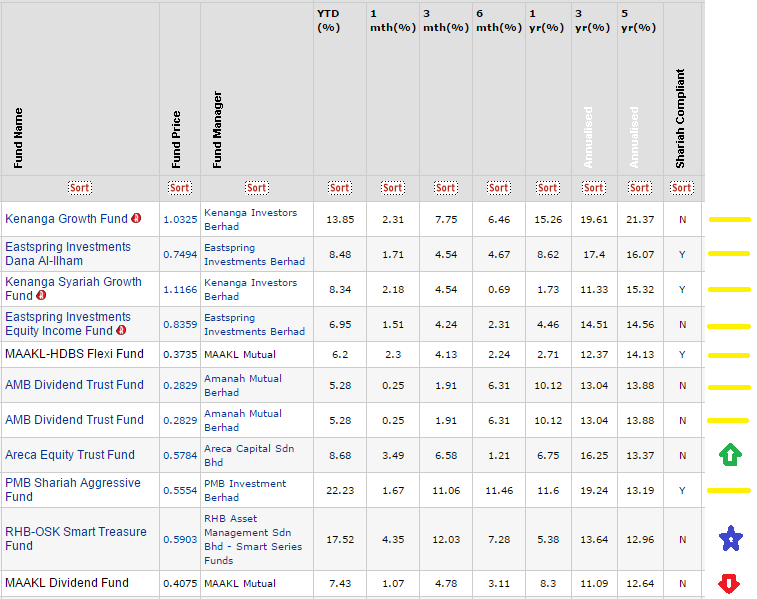Viewport: 757px width, 599px height.
Task: Sort by 1 yr(%) column
Action: (548, 188)
